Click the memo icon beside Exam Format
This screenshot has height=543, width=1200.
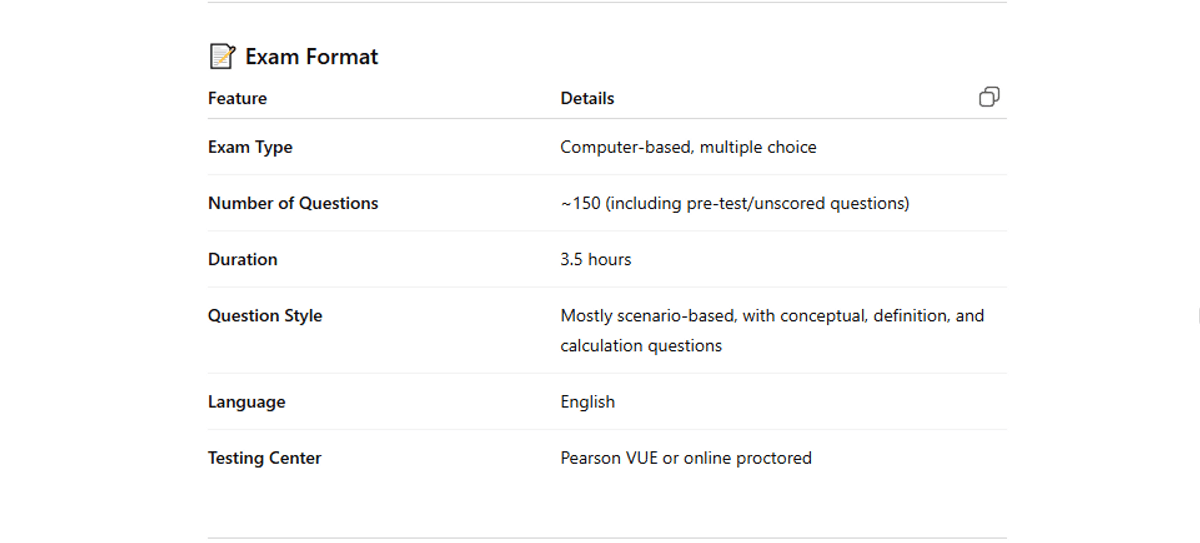(x=222, y=57)
